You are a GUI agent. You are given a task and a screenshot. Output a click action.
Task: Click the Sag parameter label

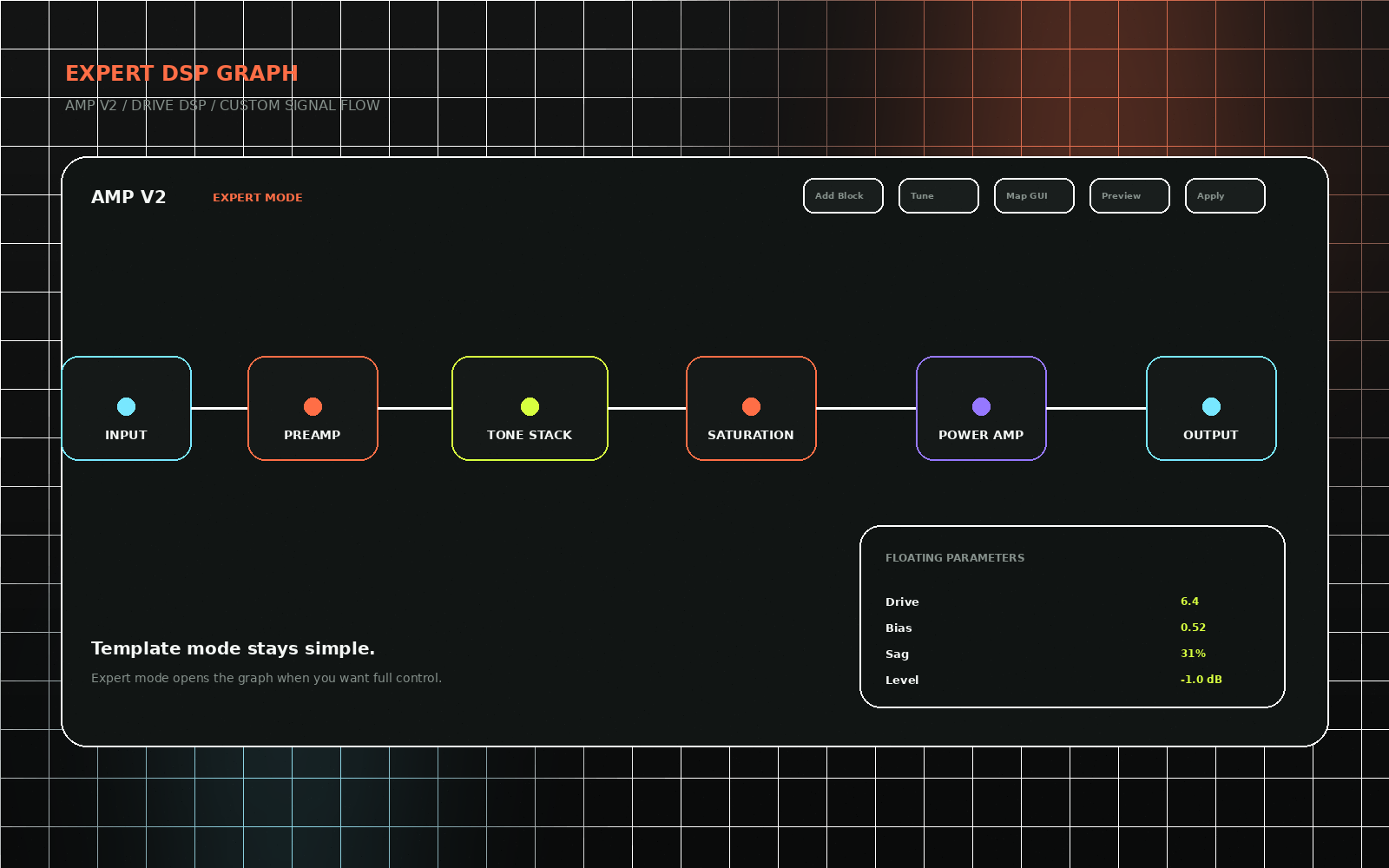click(x=897, y=654)
